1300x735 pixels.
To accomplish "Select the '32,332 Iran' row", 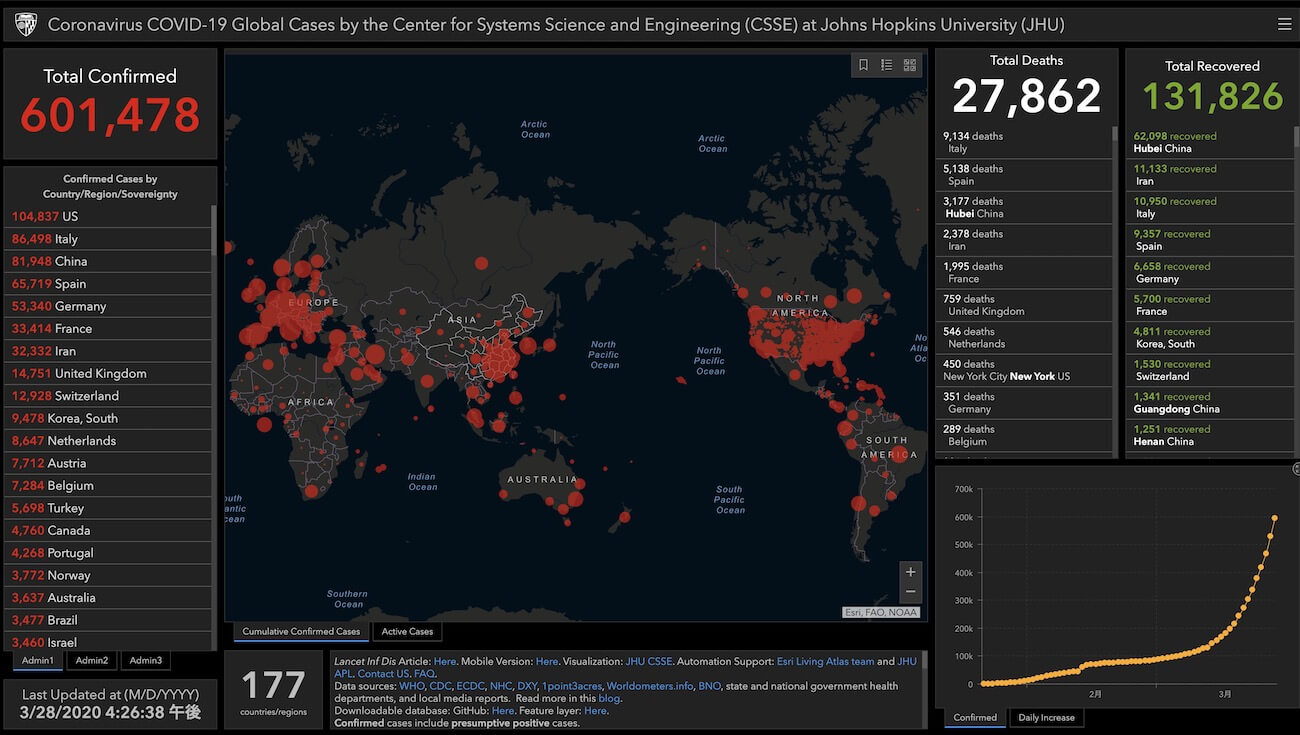I will tap(110, 351).
